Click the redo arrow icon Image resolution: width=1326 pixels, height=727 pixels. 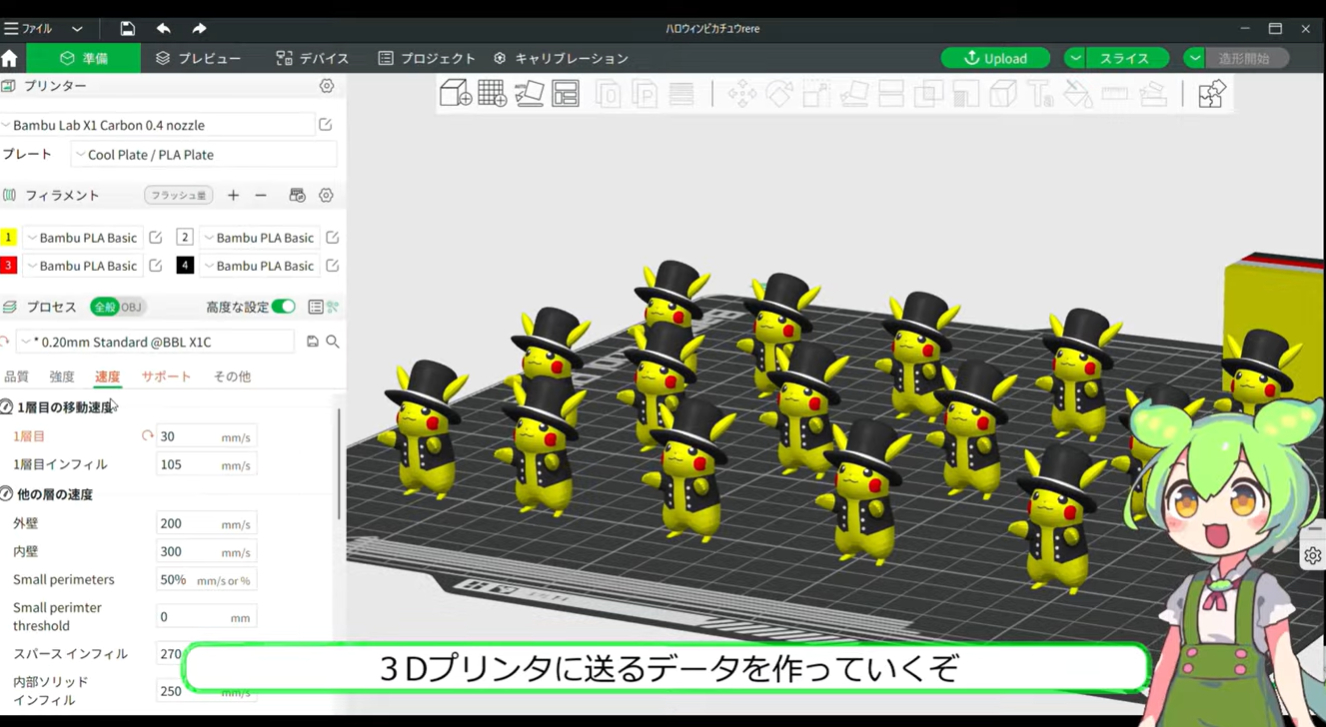click(199, 28)
